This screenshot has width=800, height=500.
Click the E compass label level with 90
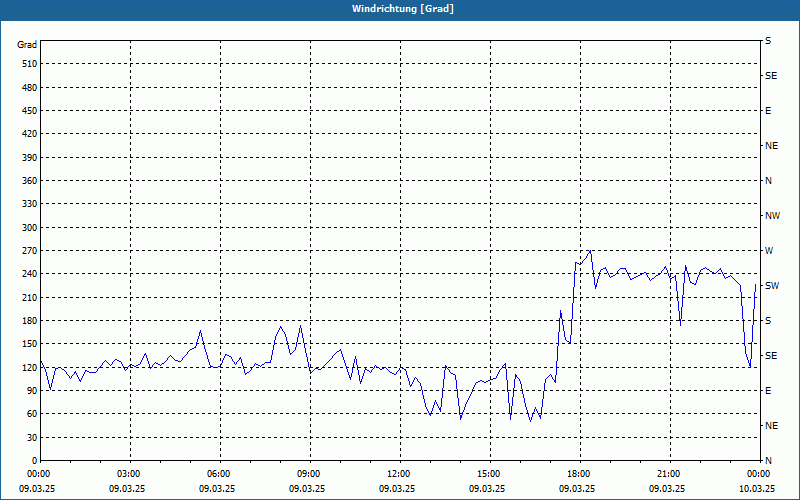pos(768,391)
